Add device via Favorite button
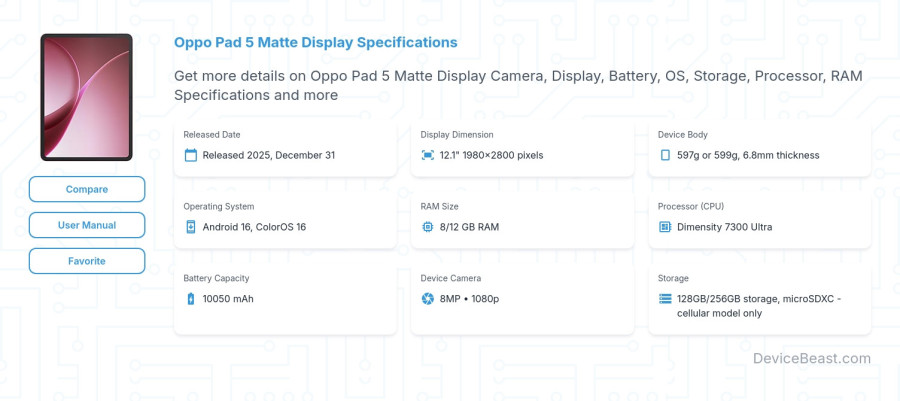The image size is (900, 401). tap(87, 261)
